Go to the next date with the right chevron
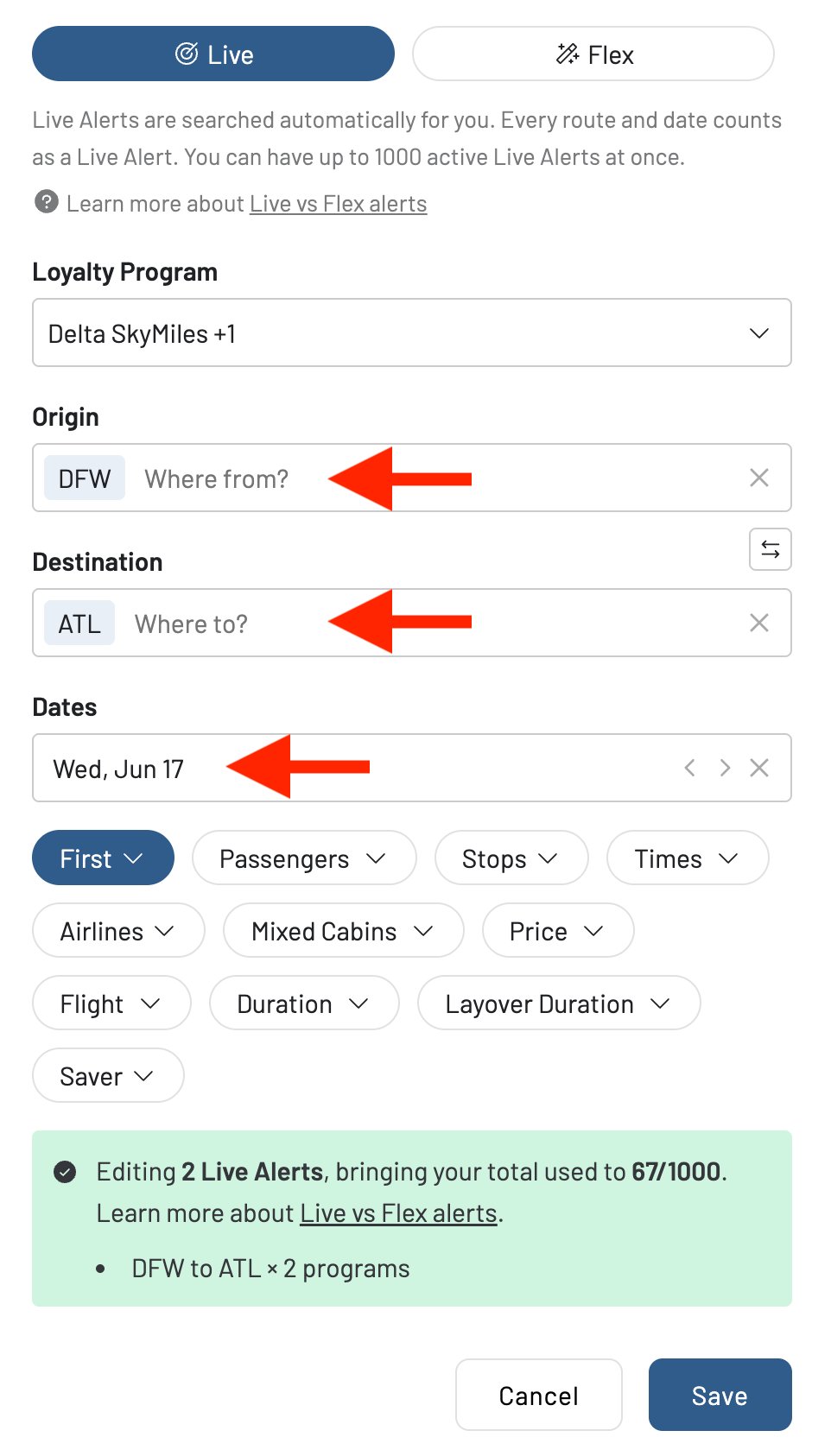The height and width of the screenshot is (1456, 831). tap(725, 768)
